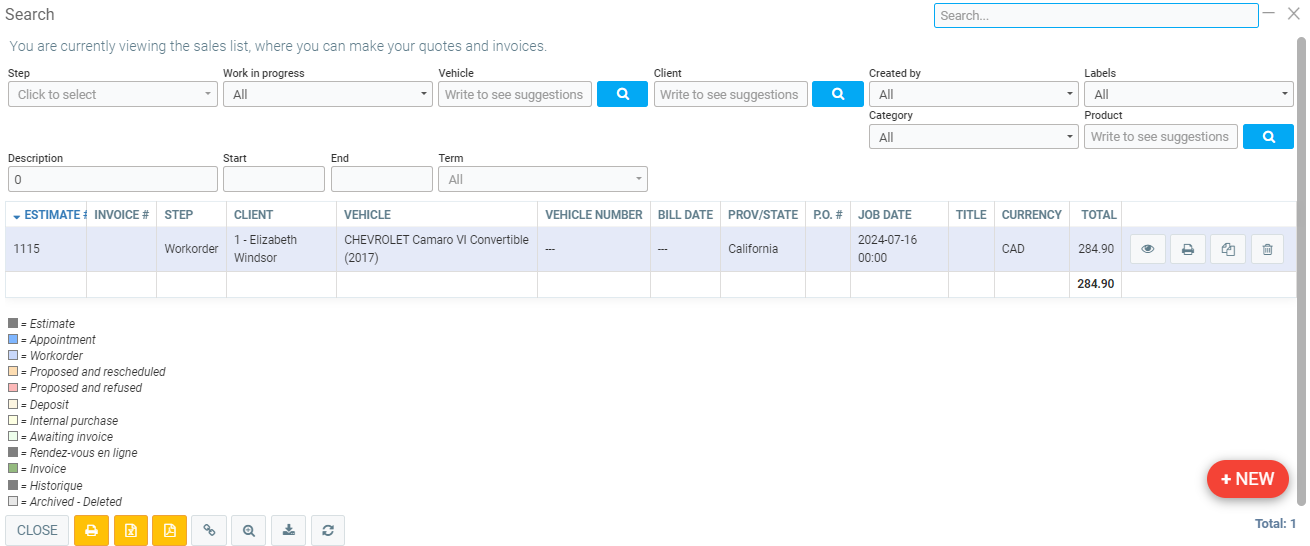Refresh the sales list
The image size is (1310, 546).
328,531
